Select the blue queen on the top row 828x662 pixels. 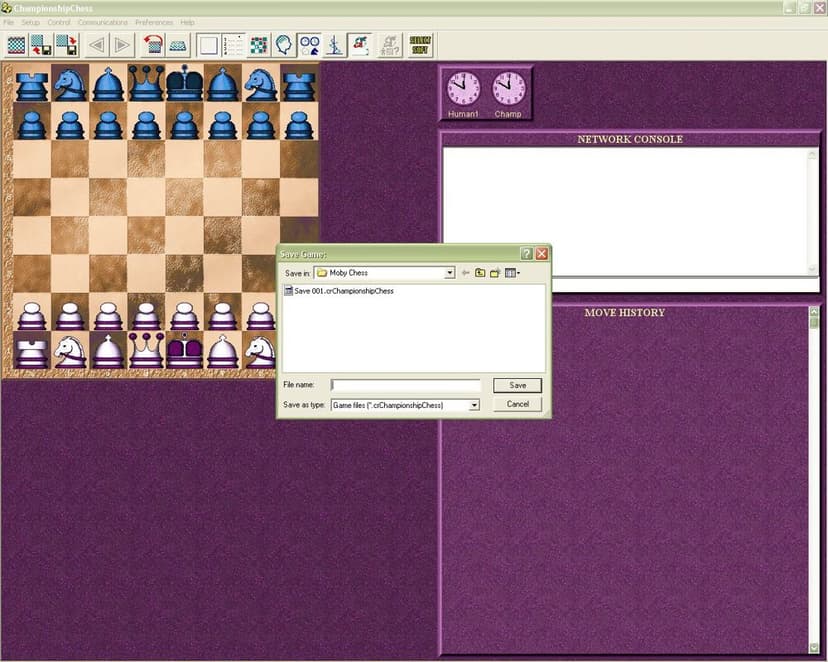(146, 83)
